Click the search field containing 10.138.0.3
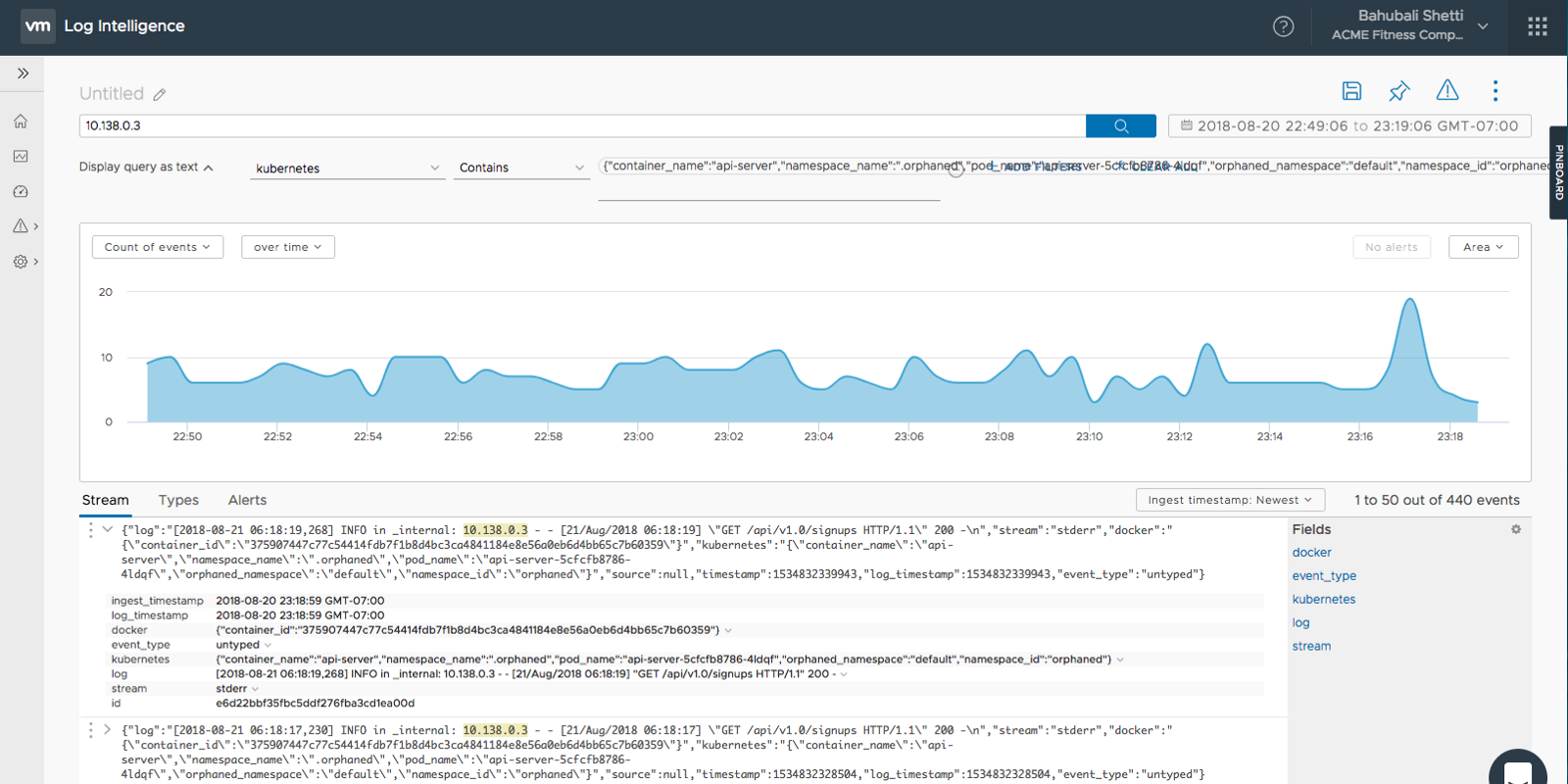The height and width of the screenshot is (784, 1568). coord(582,125)
